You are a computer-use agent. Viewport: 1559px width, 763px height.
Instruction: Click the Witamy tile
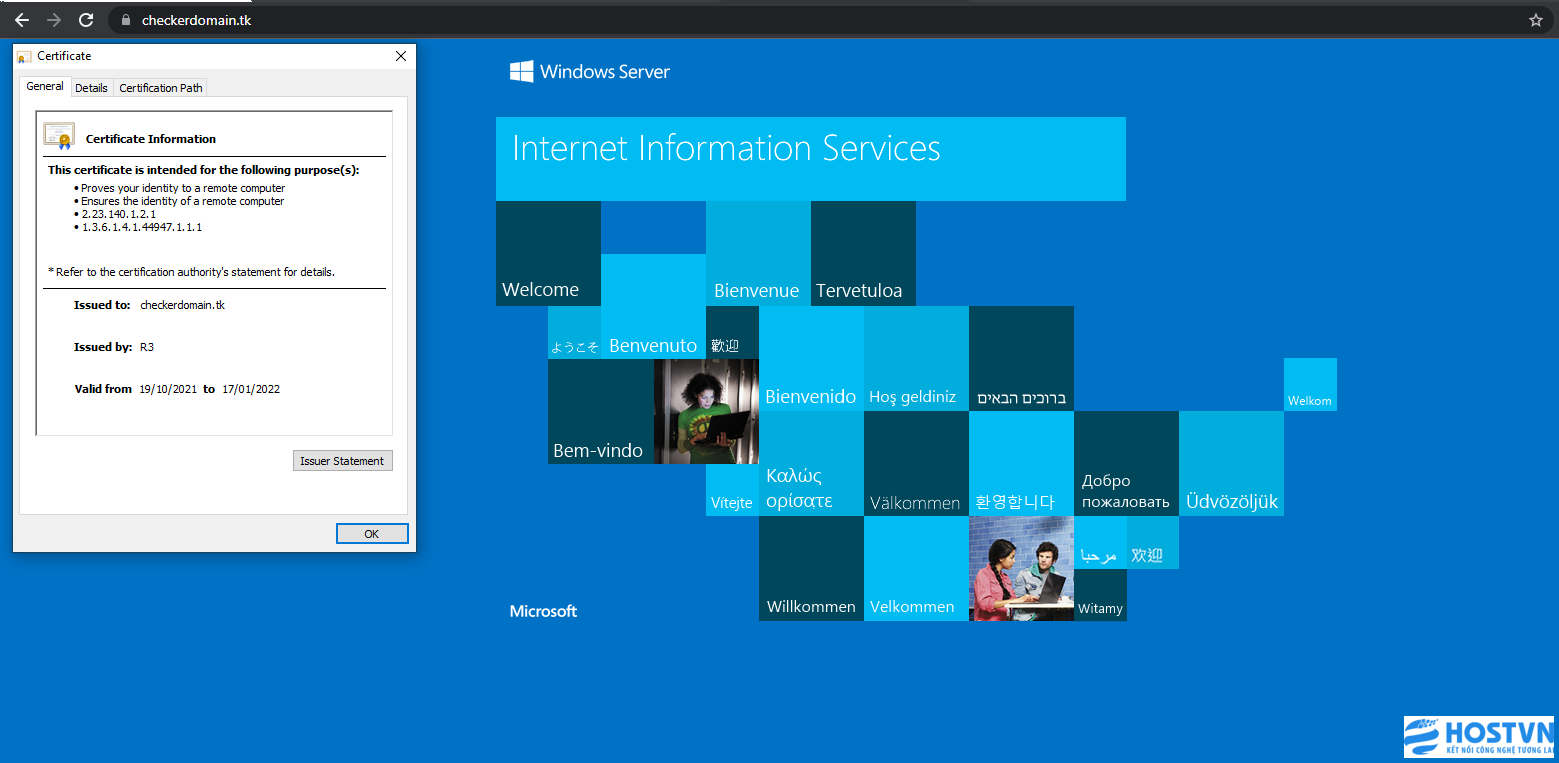click(1100, 595)
